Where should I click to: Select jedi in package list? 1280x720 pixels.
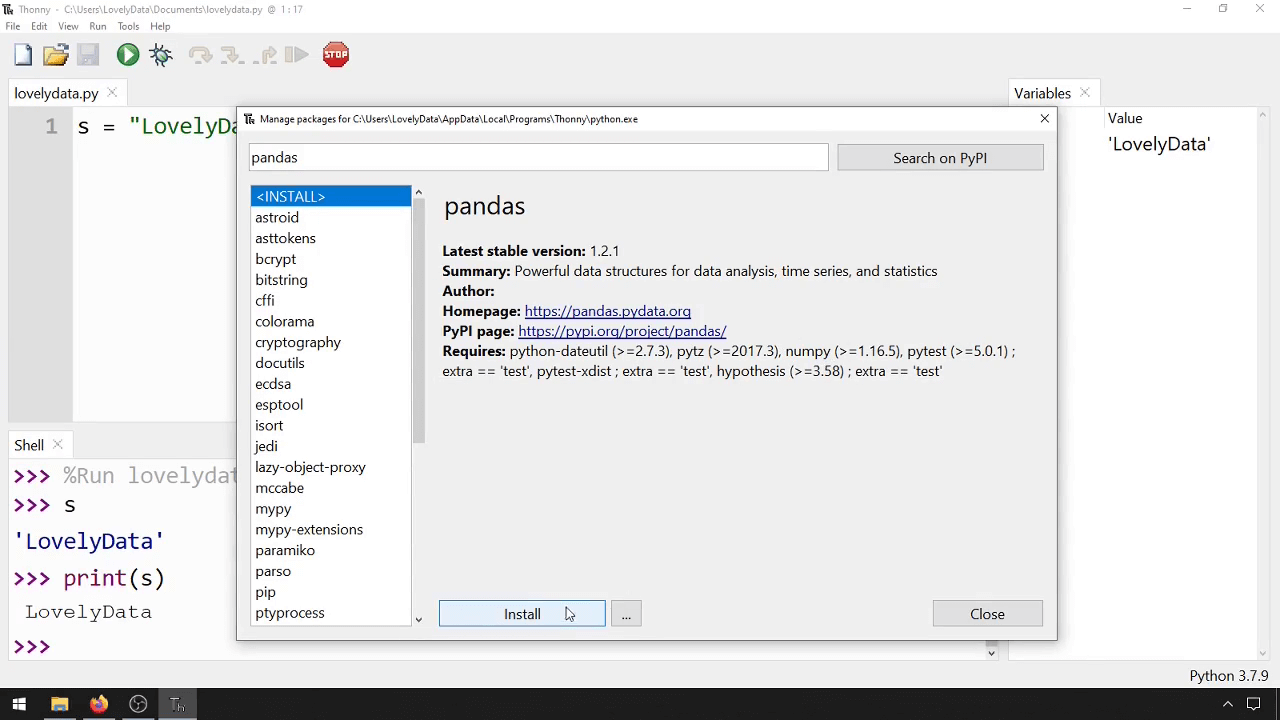click(x=330, y=446)
